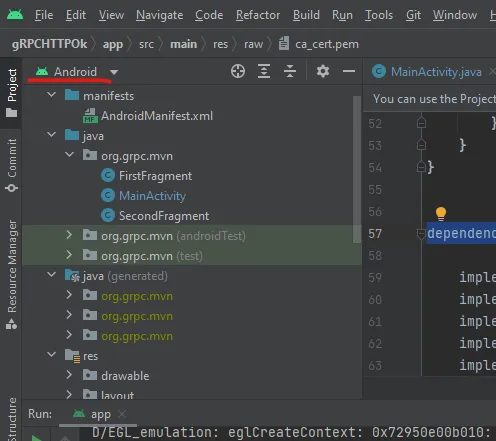
Task: Open the Git menu
Action: pos(413,15)
